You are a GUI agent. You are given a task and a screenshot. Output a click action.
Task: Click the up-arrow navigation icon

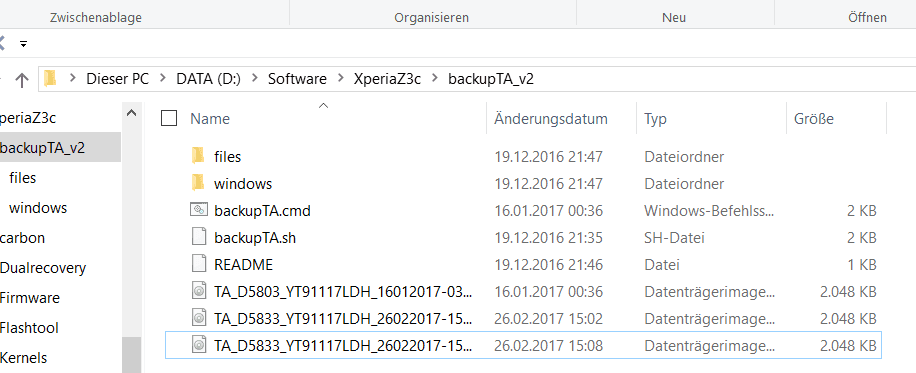22,79
